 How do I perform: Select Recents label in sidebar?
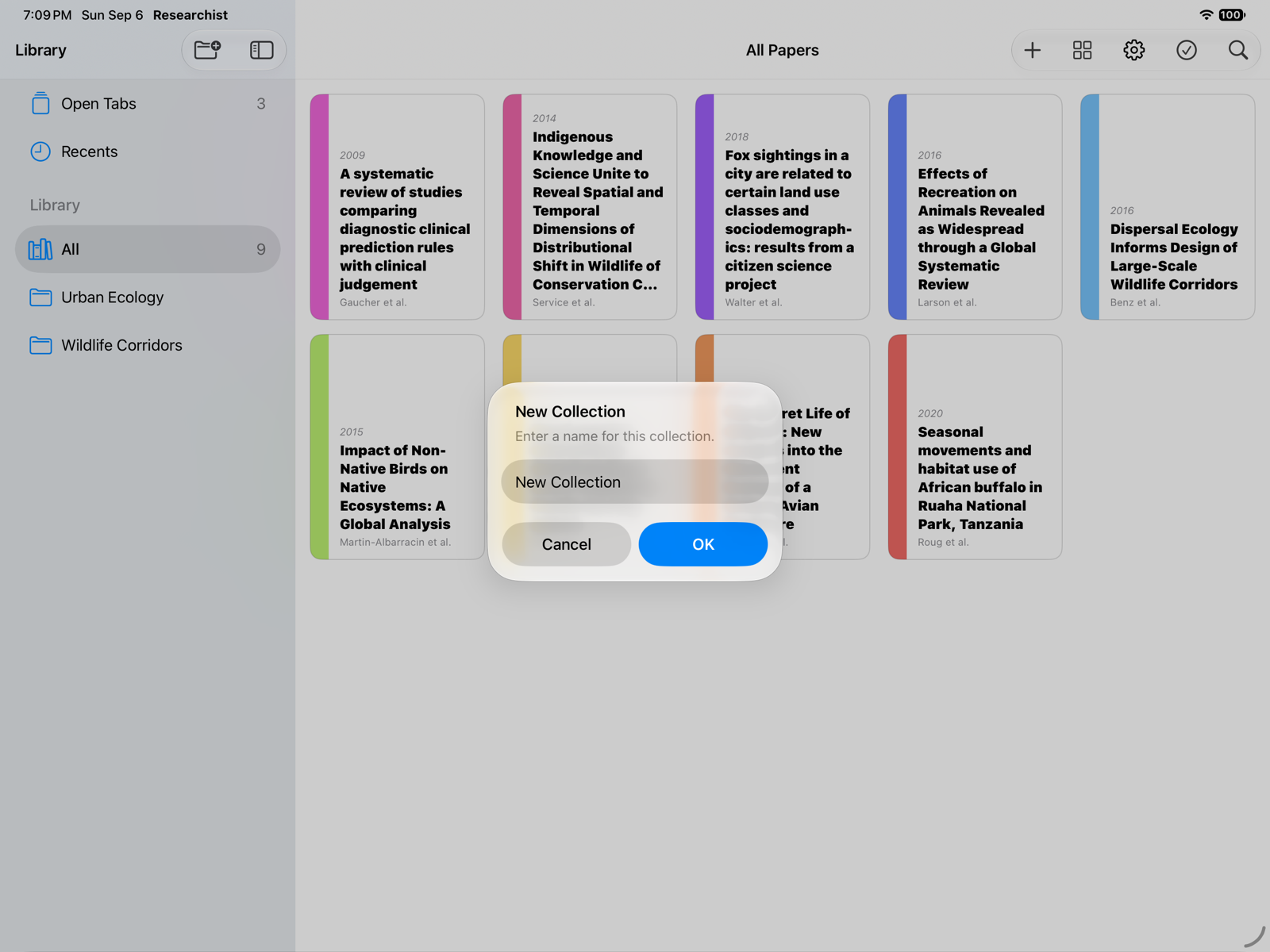coord(89,152)
